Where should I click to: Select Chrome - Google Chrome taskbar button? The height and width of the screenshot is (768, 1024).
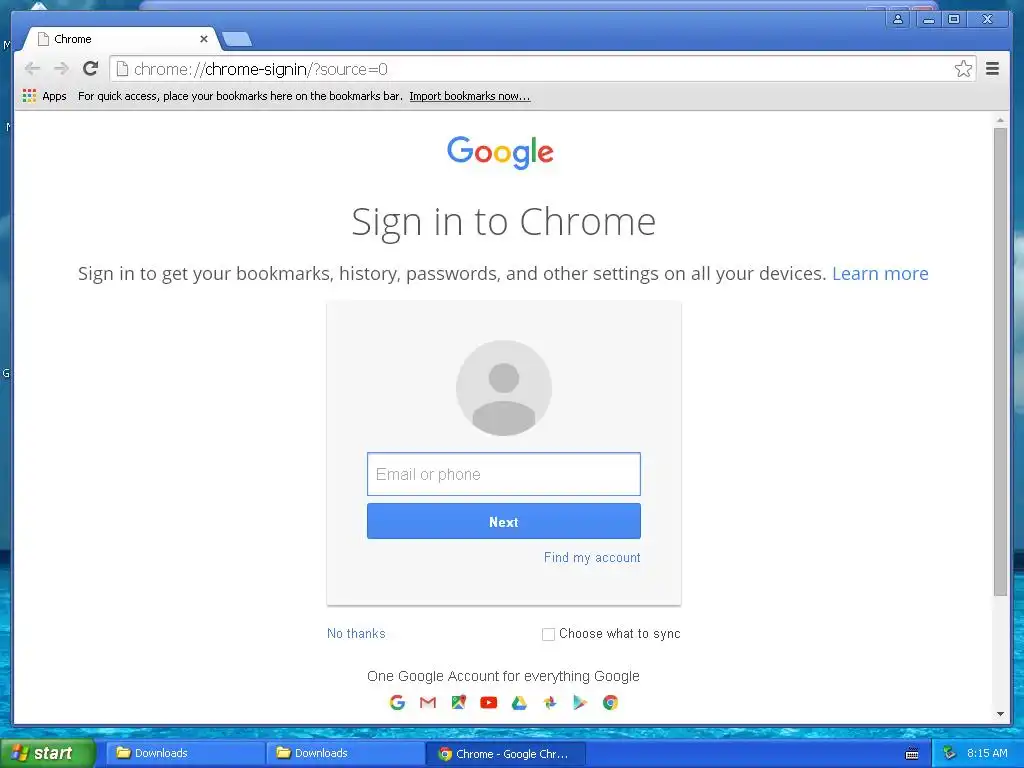(505, 754)
